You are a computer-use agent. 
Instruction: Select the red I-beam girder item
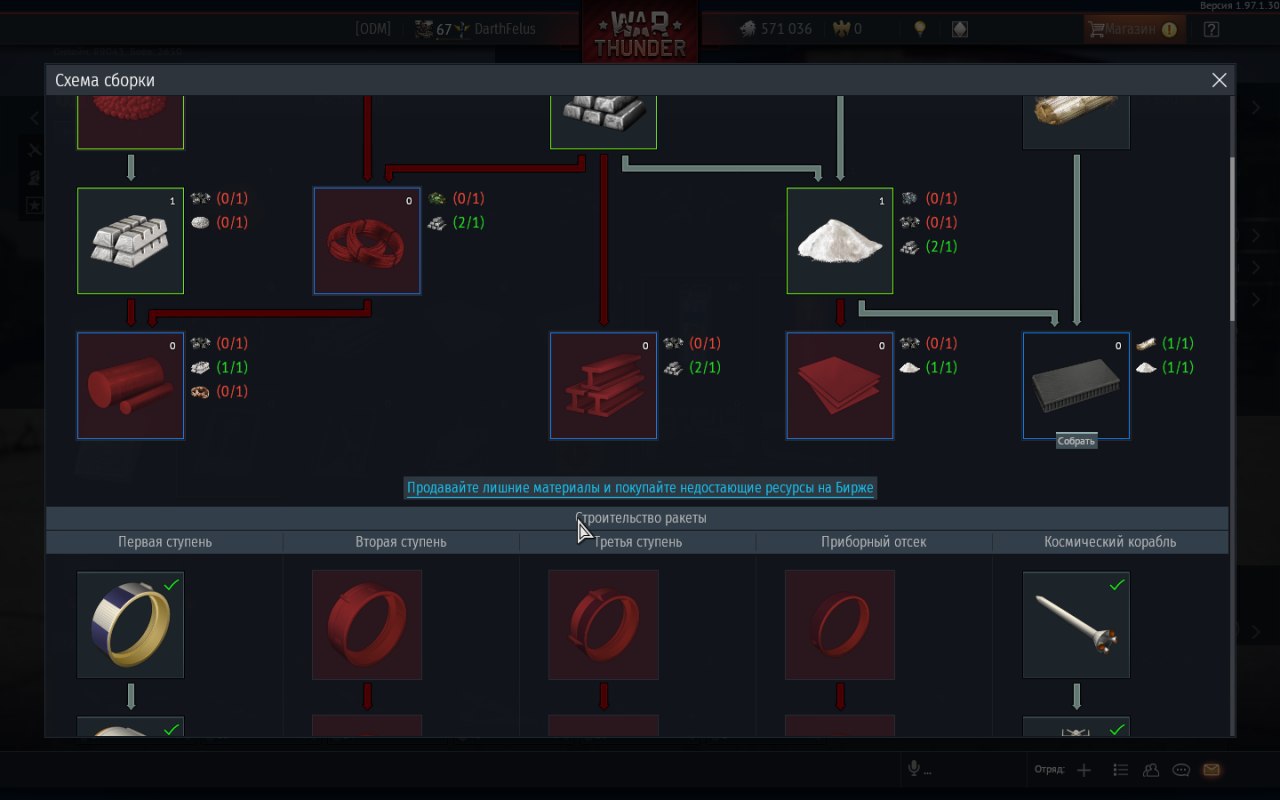coord(603,386)
